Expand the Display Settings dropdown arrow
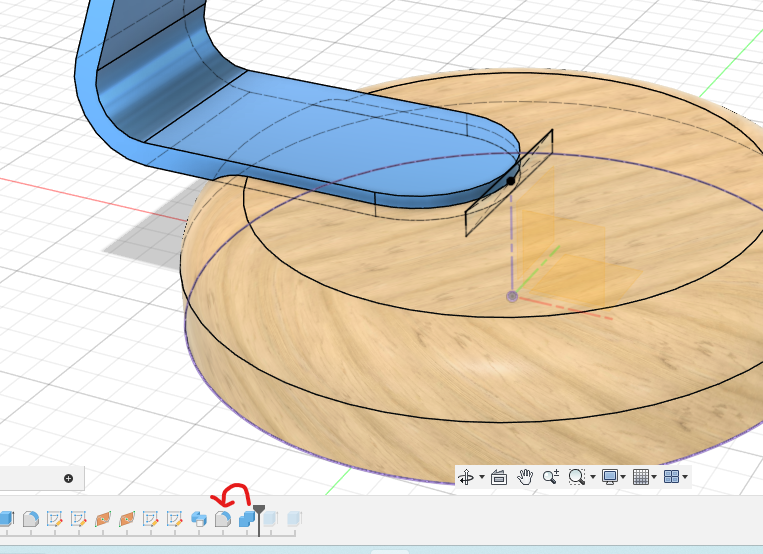 pos(624,478)
